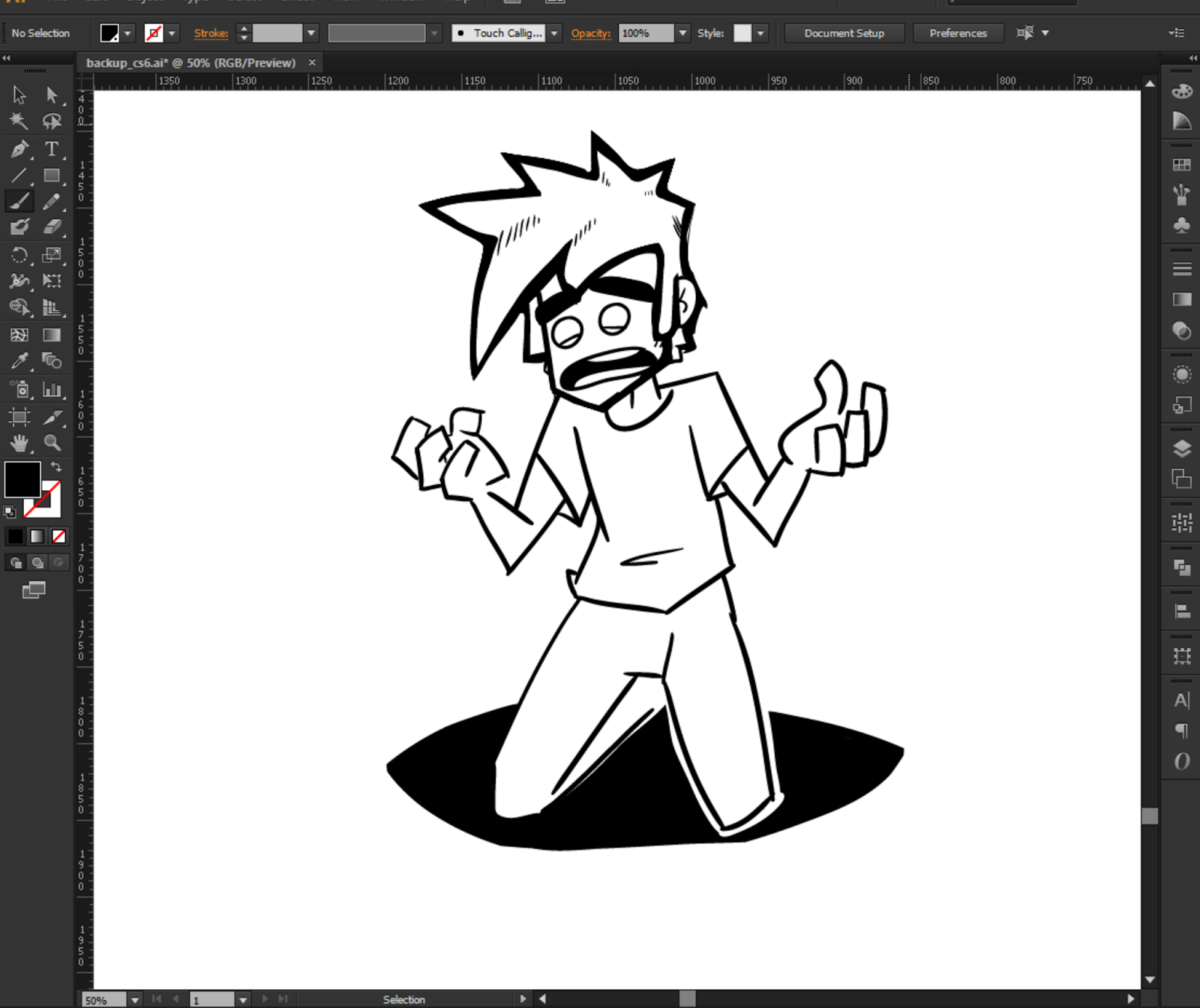Image resolution: width=1200 pixels, height=1008 pixels.
Task: Click the Preferences button
Action: pyautogui.click(x=958, y=33)
